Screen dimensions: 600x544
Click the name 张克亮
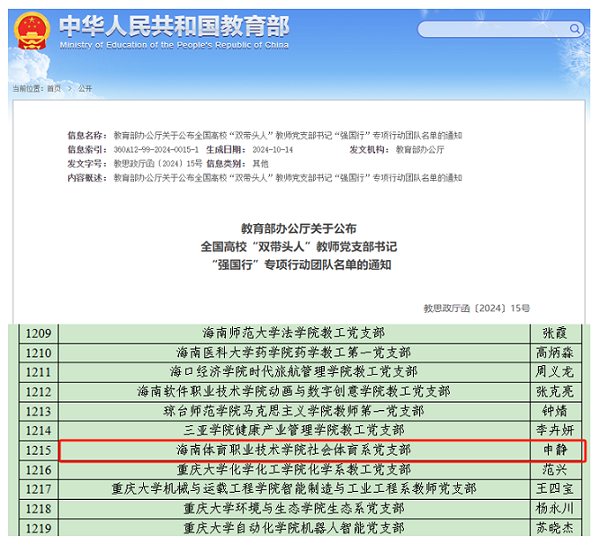[x=555, y=392]
